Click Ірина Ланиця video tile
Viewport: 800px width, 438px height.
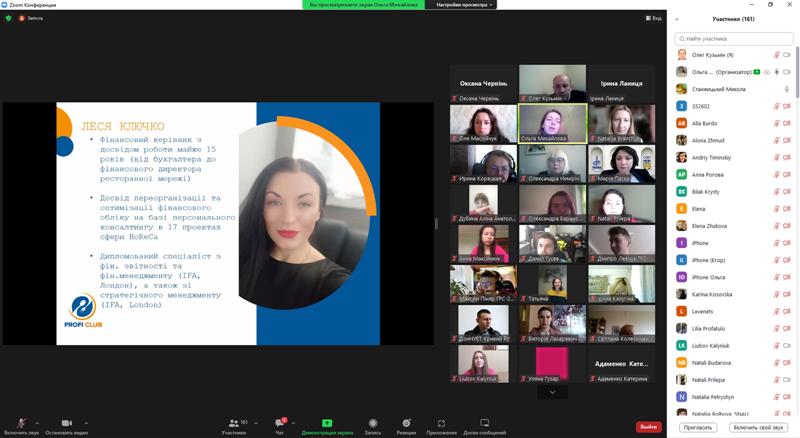point(621,83)
